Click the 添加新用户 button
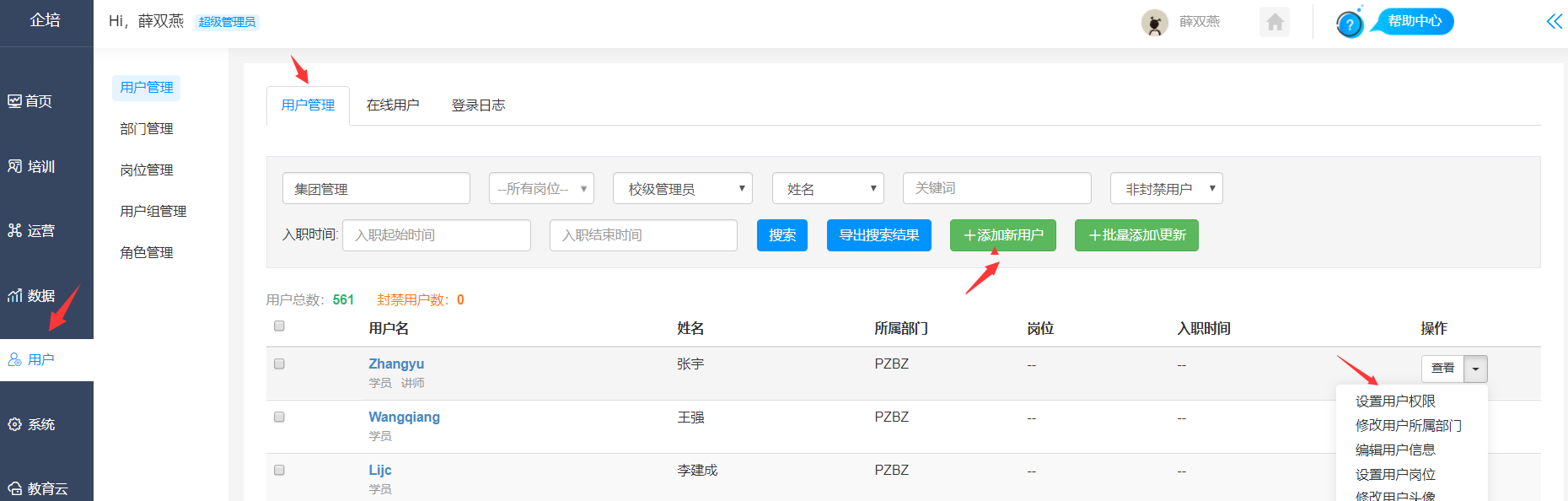Screen dimensions: 1568x501 [x=1002, y=235]
